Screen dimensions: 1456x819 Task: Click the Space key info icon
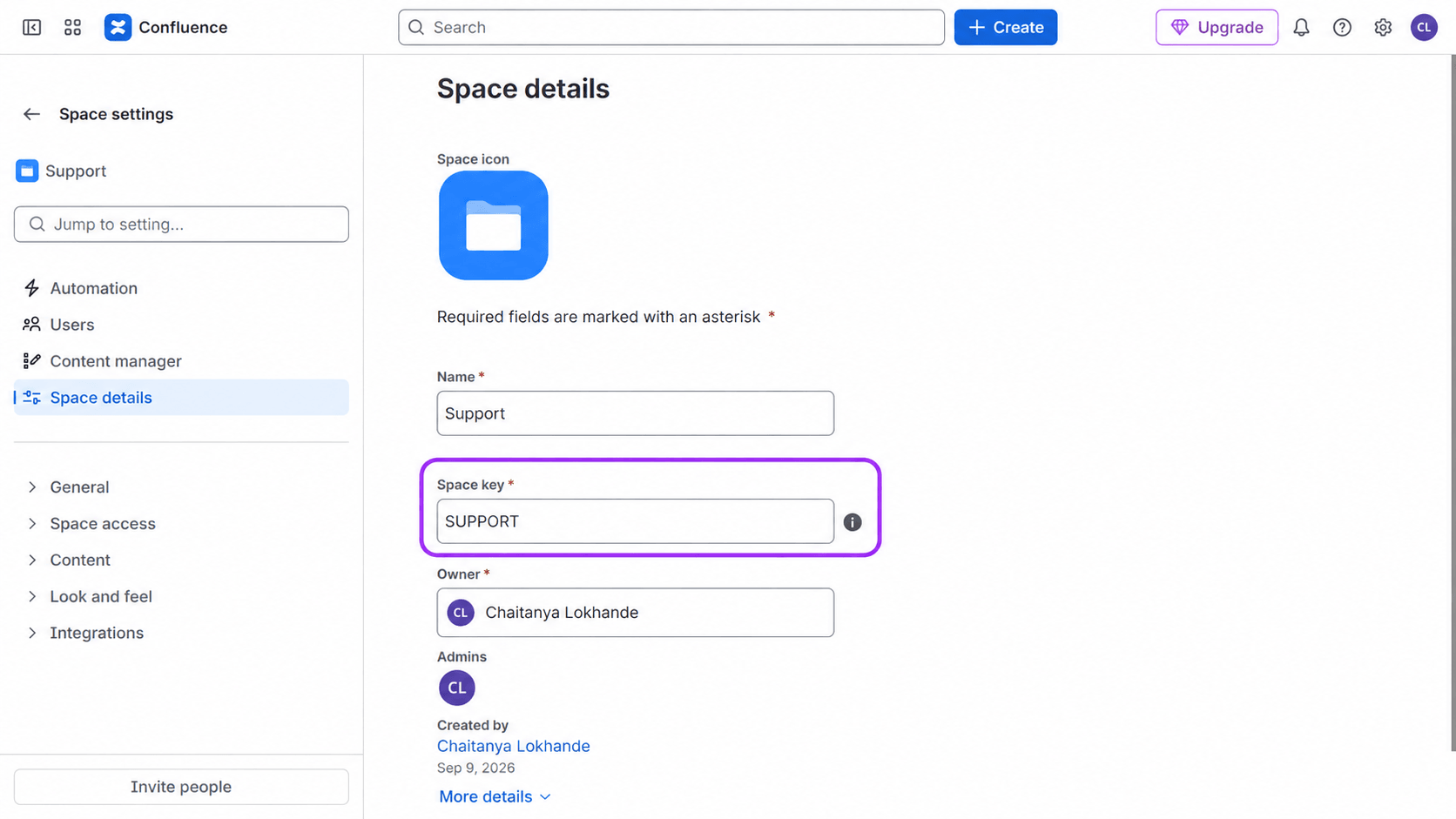(x=853, y=522)
